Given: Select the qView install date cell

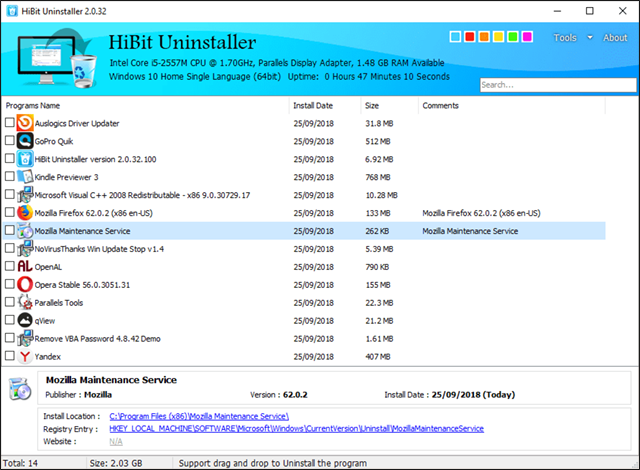Looking at the screenshot, I should pos(313,321).
